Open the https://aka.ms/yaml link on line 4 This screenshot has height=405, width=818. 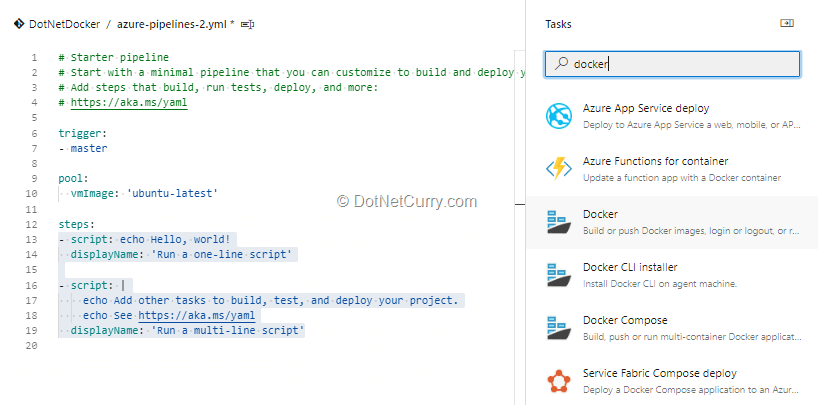pyautogui.click(x=129, y=102)
